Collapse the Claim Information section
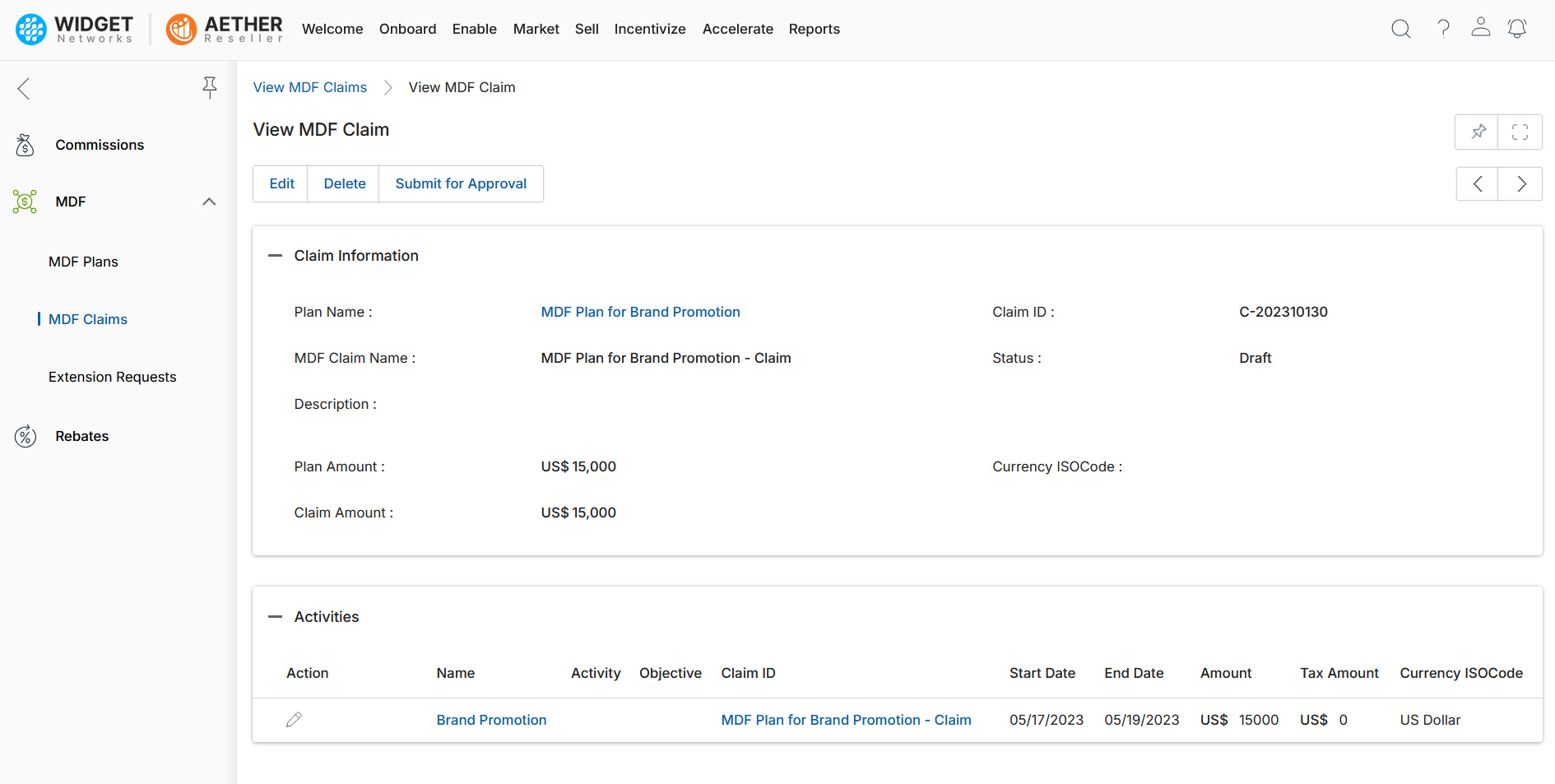This screenshot has height=784, width=1555. tap(276, 256)
